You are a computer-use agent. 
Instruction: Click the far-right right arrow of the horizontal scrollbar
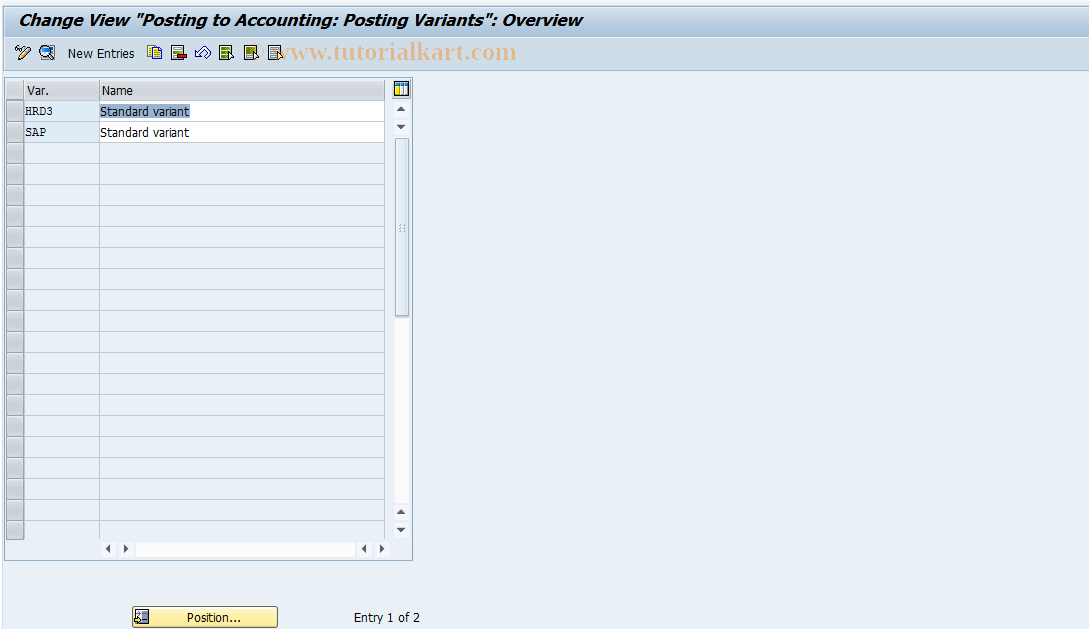pyautogui.click(x=381, y=548)
